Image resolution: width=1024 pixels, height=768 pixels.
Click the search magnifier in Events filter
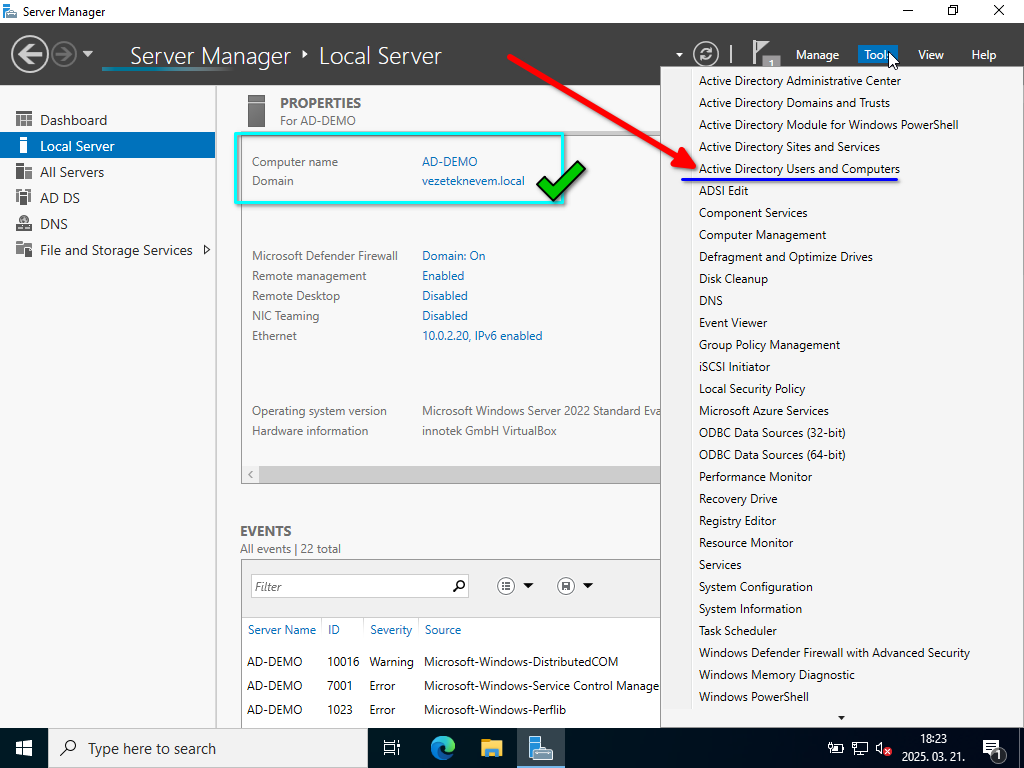tap(459, 586)
